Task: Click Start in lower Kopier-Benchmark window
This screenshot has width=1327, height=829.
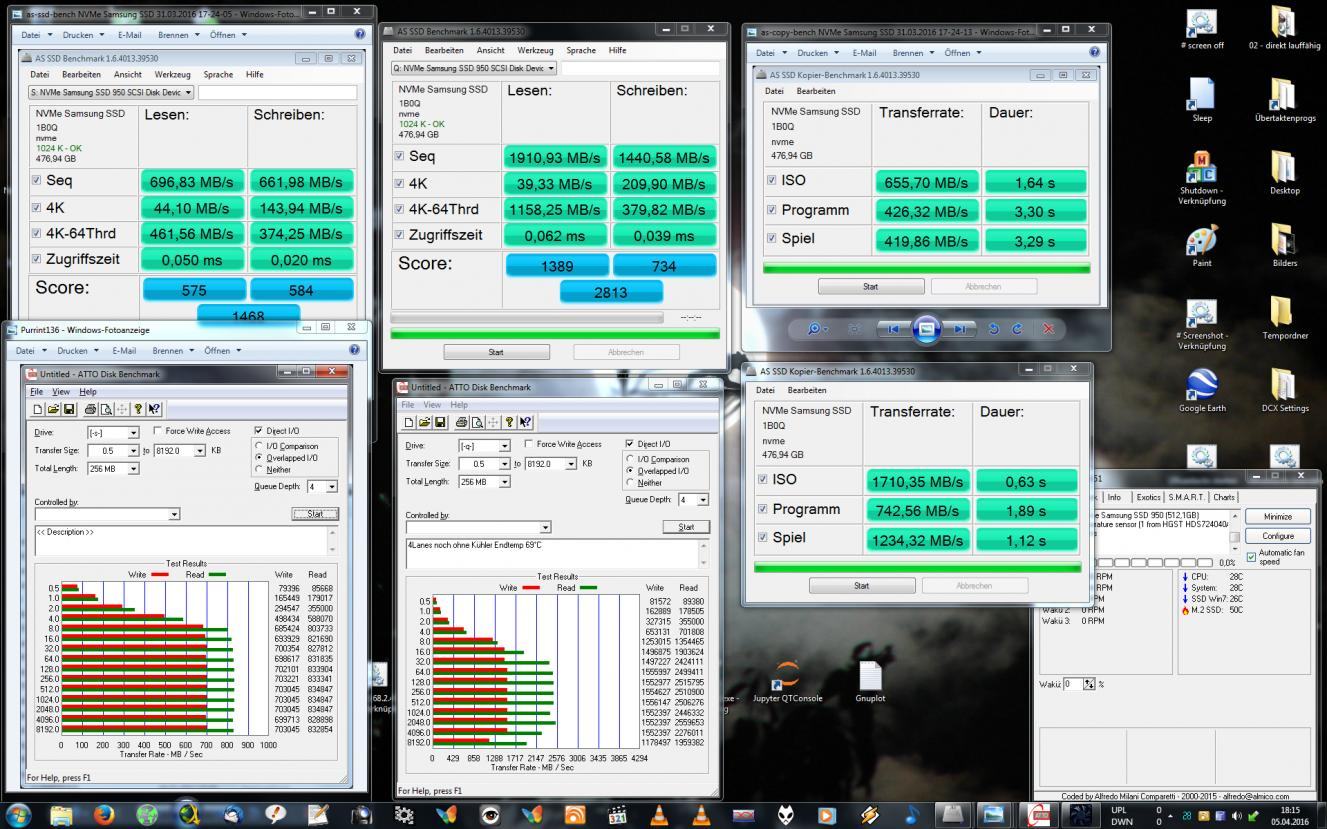Action: pos(861,586)
